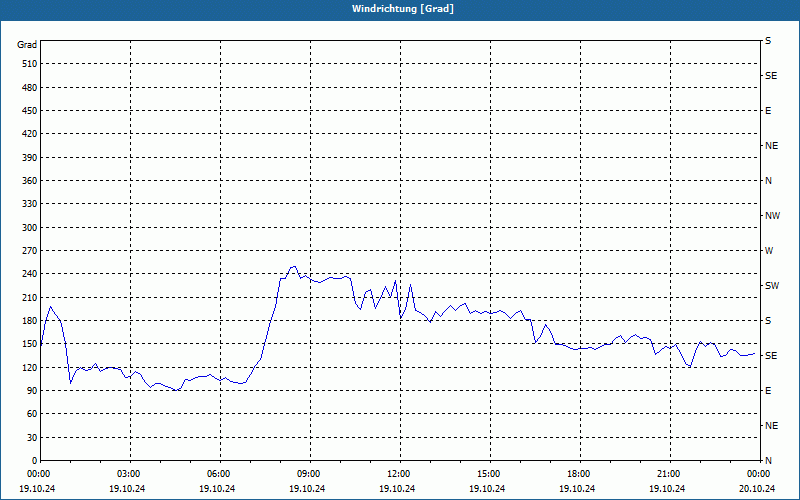
Task: Select the 300 y-axis value
Action: [30, 228]
